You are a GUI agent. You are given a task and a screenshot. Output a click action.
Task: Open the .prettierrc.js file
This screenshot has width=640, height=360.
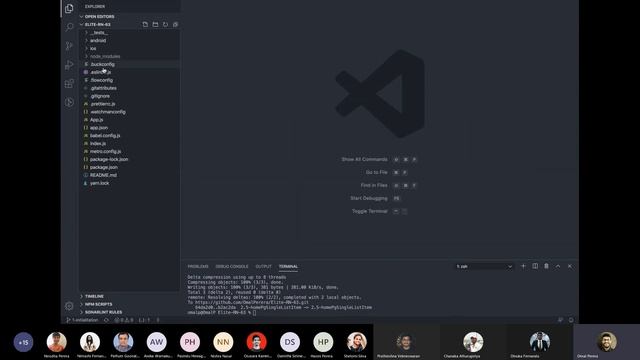pos(102,104)
